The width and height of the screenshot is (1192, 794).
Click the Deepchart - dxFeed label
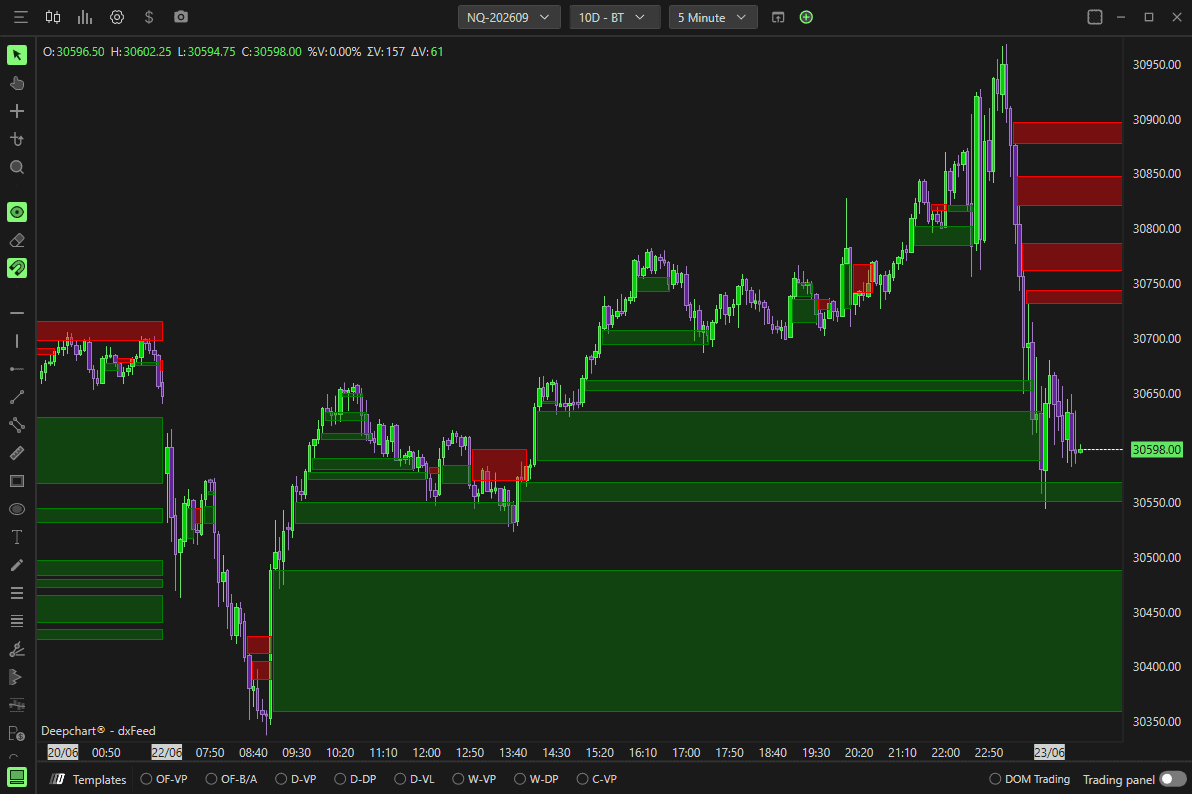click(x=98, y=730)
